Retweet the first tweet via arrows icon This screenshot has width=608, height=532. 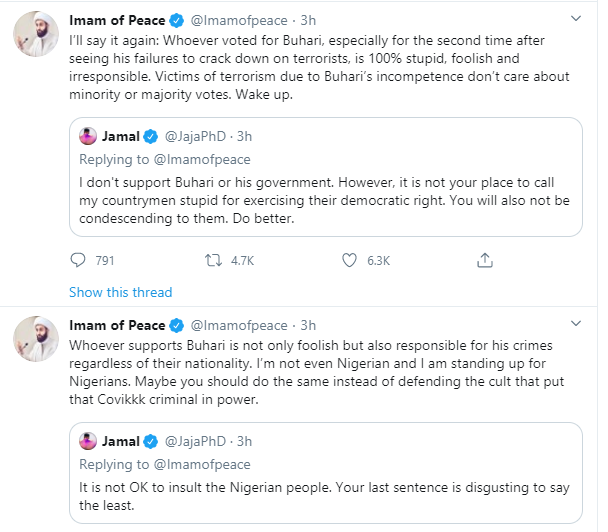[213, 260]
